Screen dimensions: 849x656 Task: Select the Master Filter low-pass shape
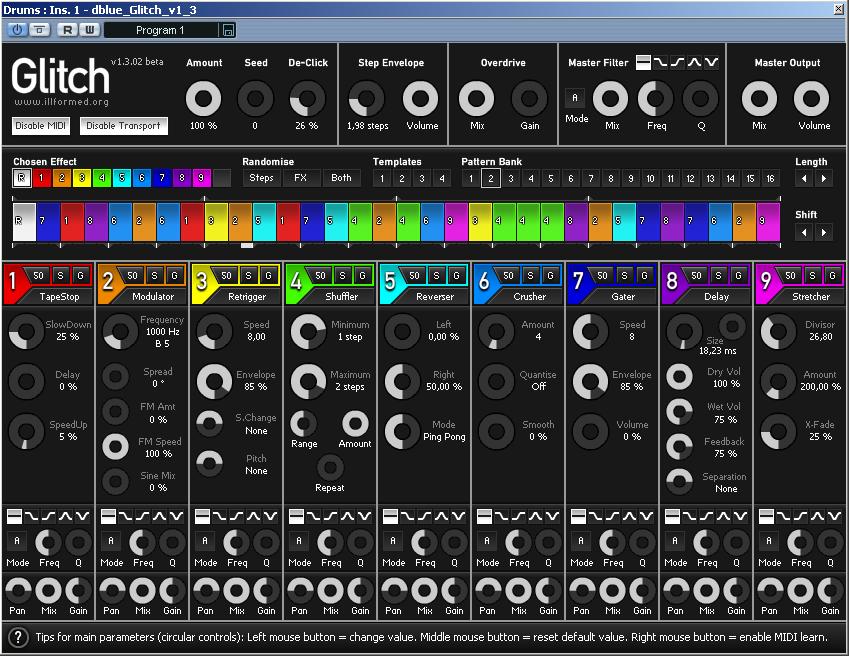click(661, 63)
